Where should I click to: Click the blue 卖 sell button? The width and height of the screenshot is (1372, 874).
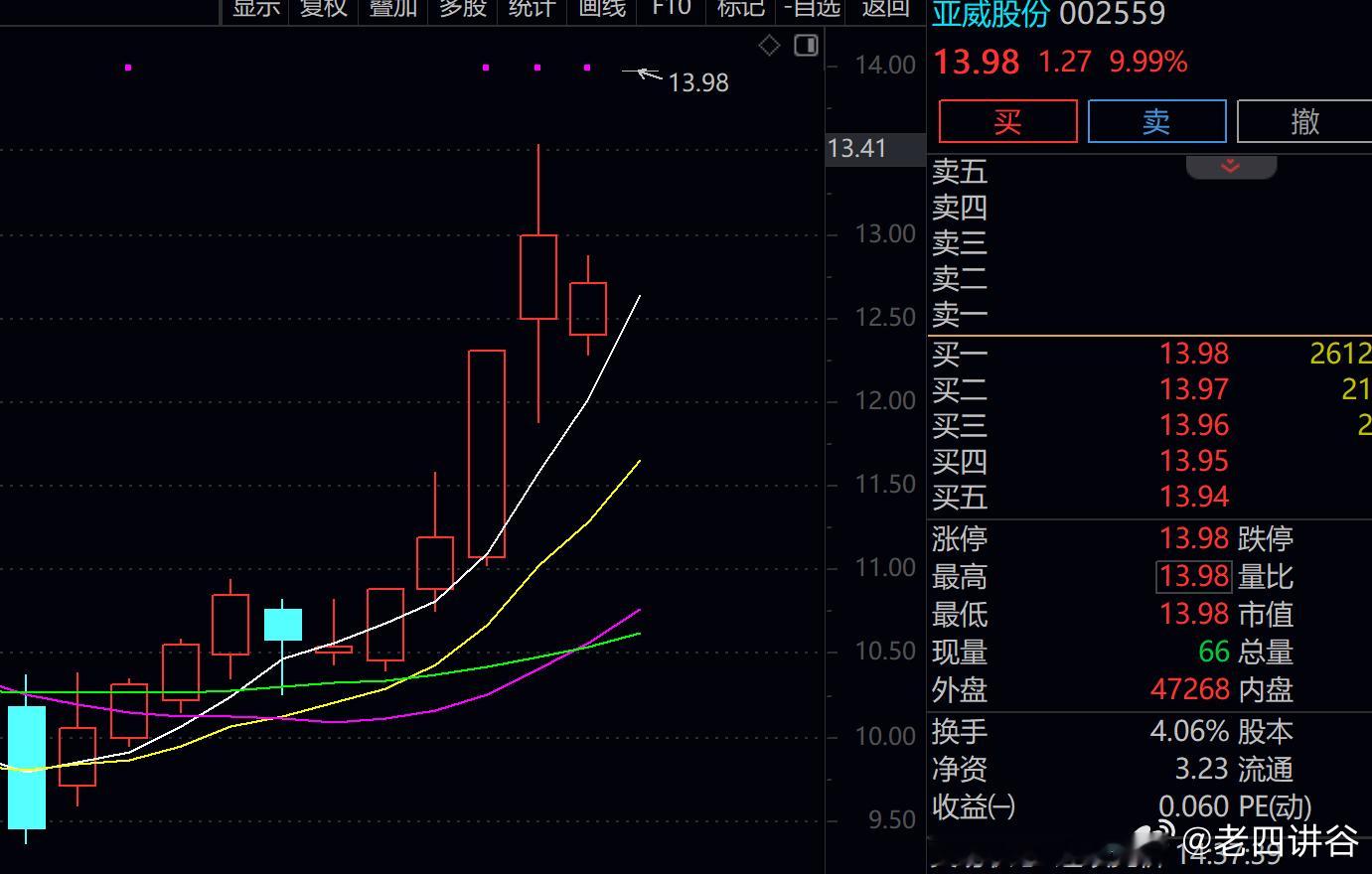click(1156, 121)
